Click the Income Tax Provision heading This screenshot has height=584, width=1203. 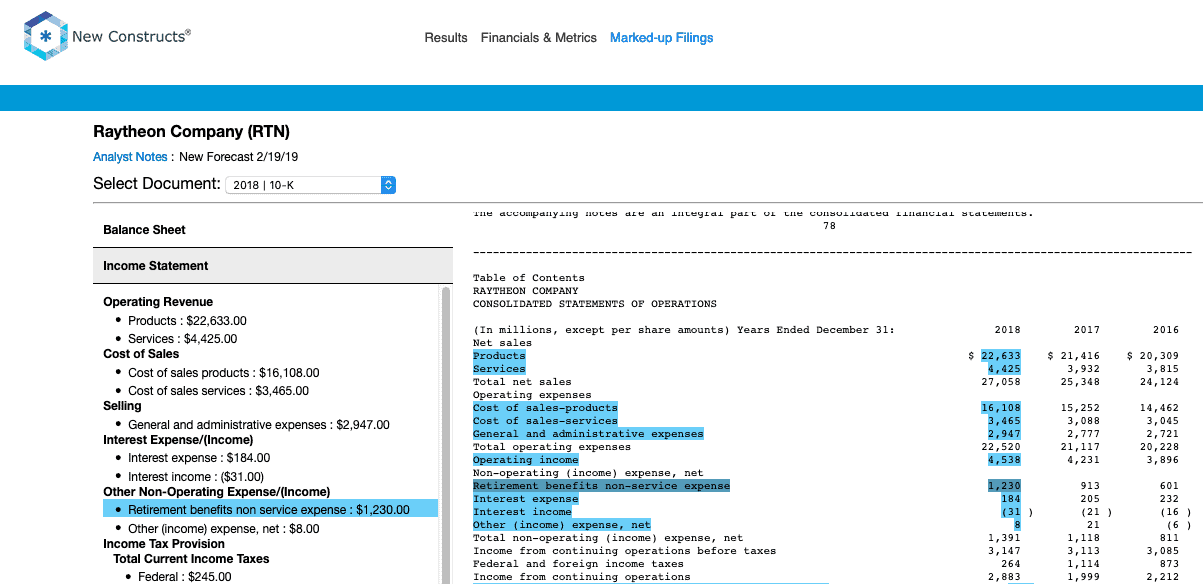click(x=164, y=544)
